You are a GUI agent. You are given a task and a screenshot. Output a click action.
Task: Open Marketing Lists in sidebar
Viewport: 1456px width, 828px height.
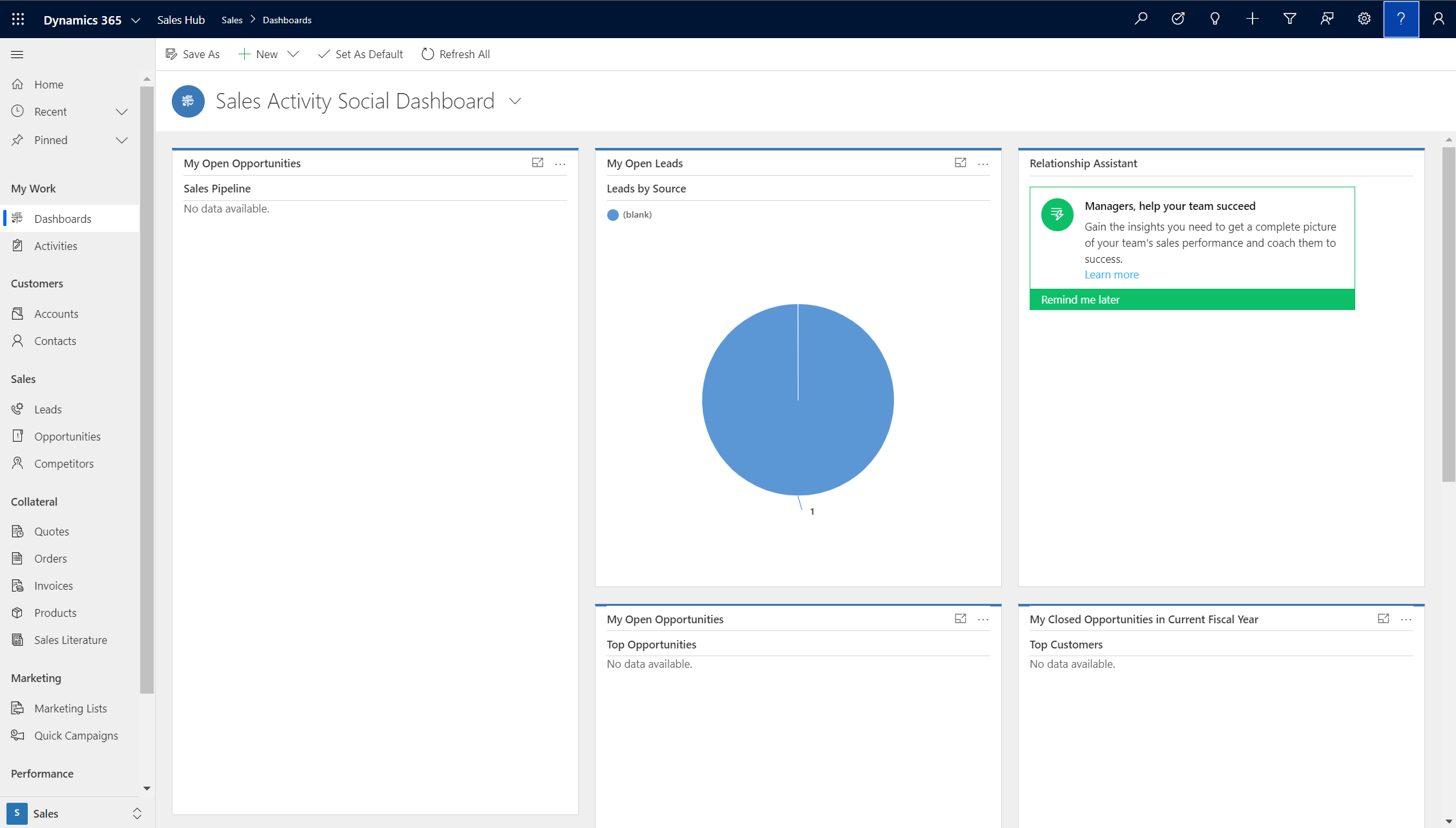[70, 709]
